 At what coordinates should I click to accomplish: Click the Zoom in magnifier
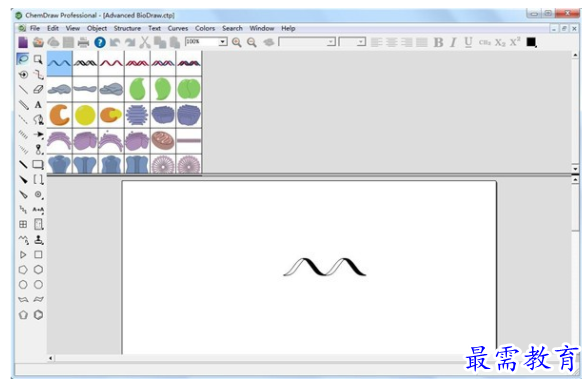point(236,42)
